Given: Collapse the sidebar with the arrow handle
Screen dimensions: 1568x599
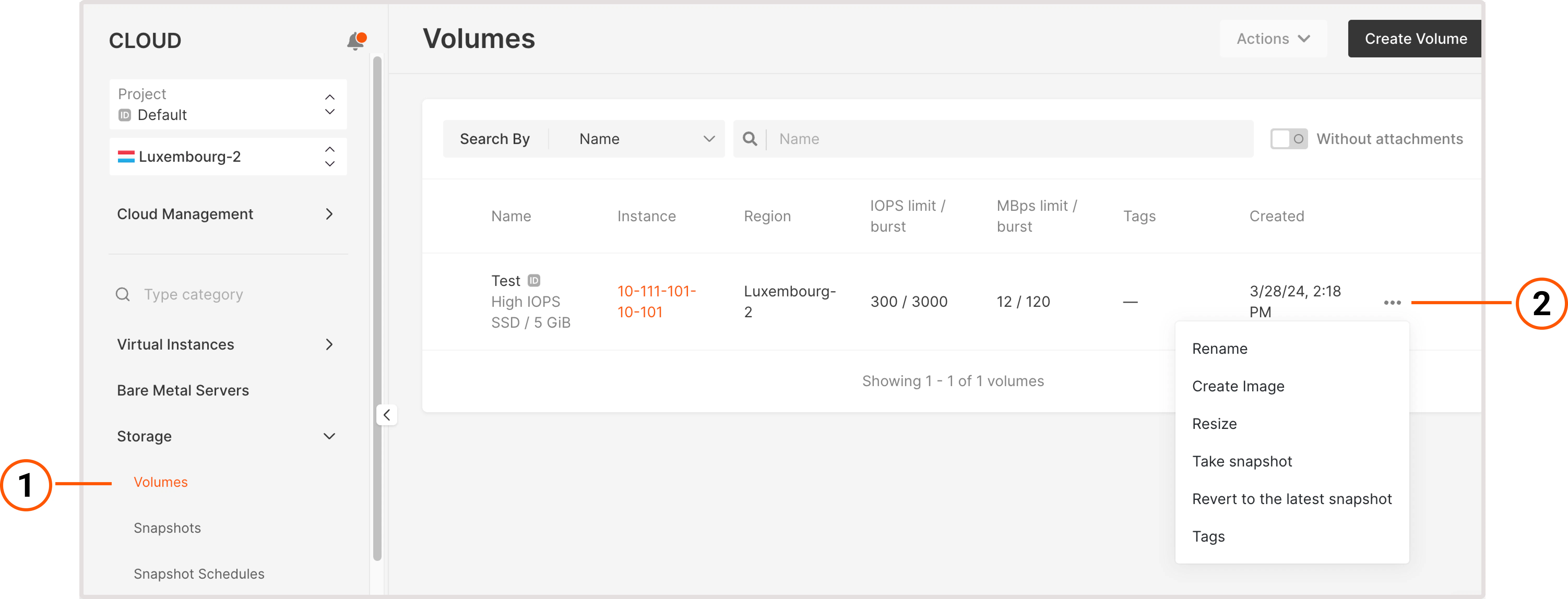Looking at the screenshot, I should pos(387,415).
